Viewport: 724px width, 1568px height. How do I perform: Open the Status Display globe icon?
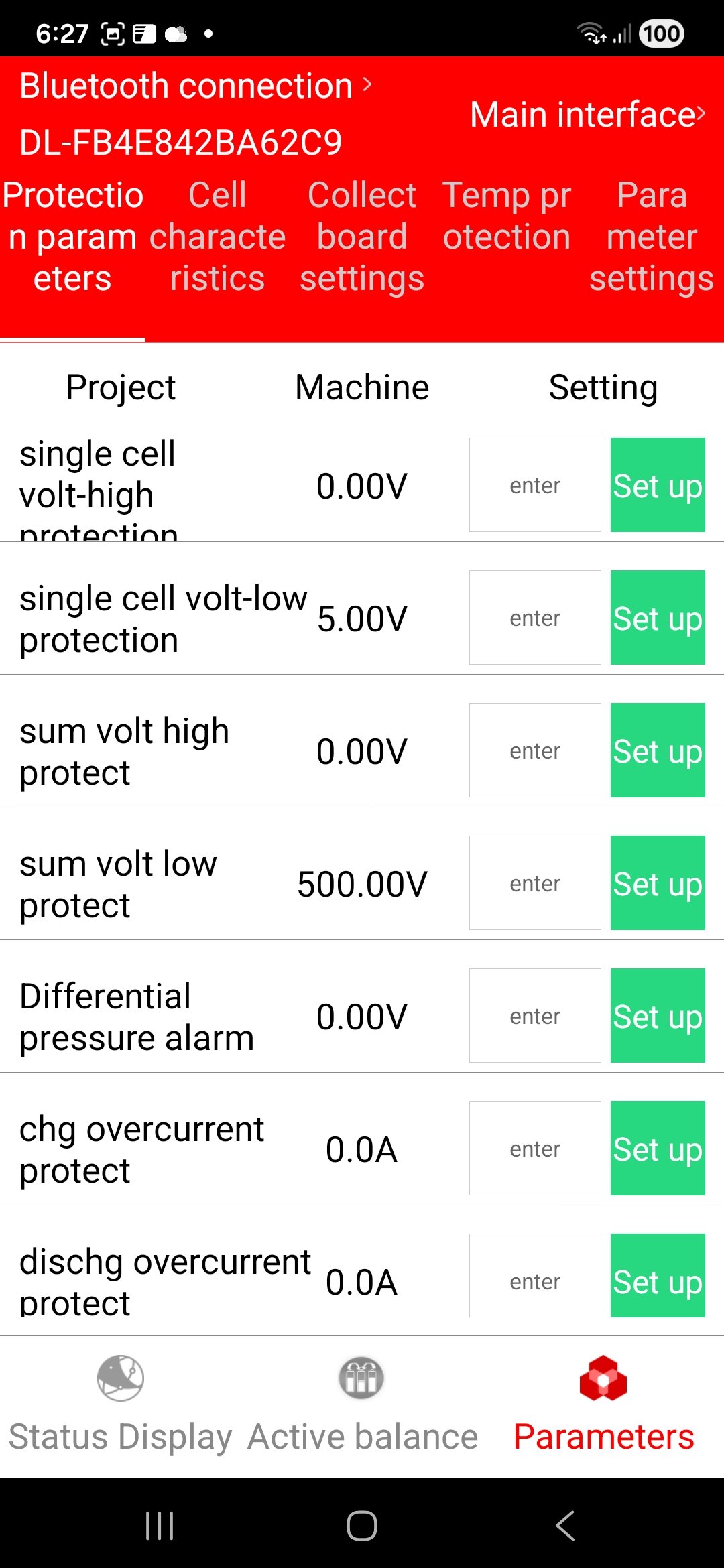[121, 1378]
